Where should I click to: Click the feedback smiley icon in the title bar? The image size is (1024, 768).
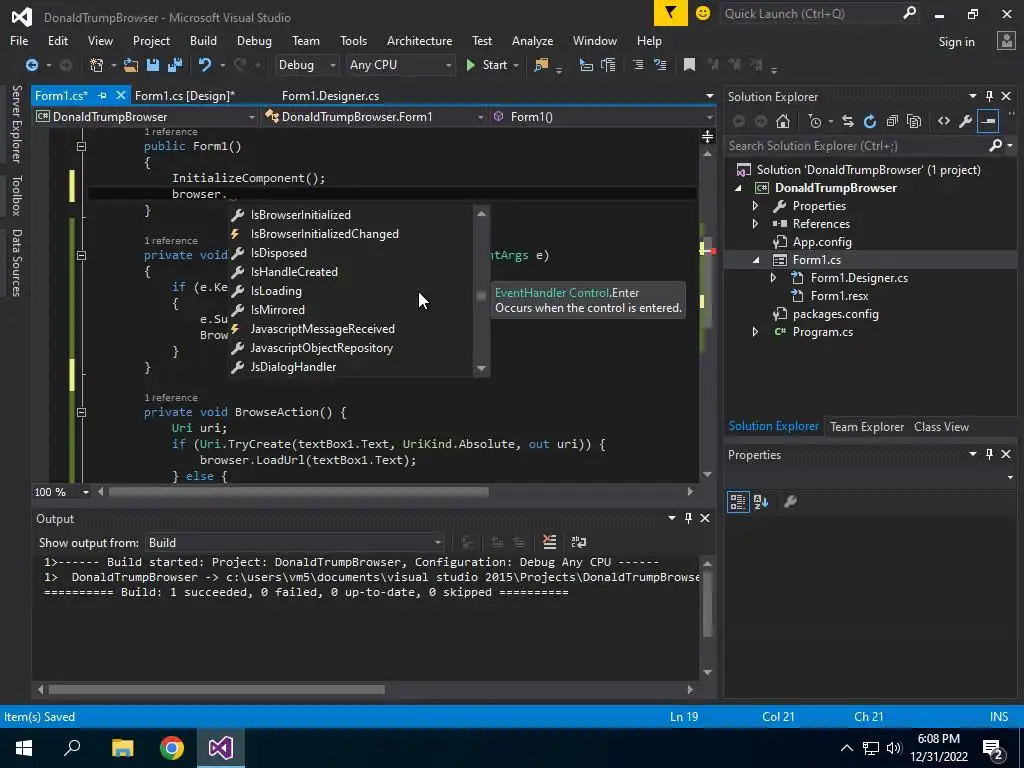tap(703, 13)
